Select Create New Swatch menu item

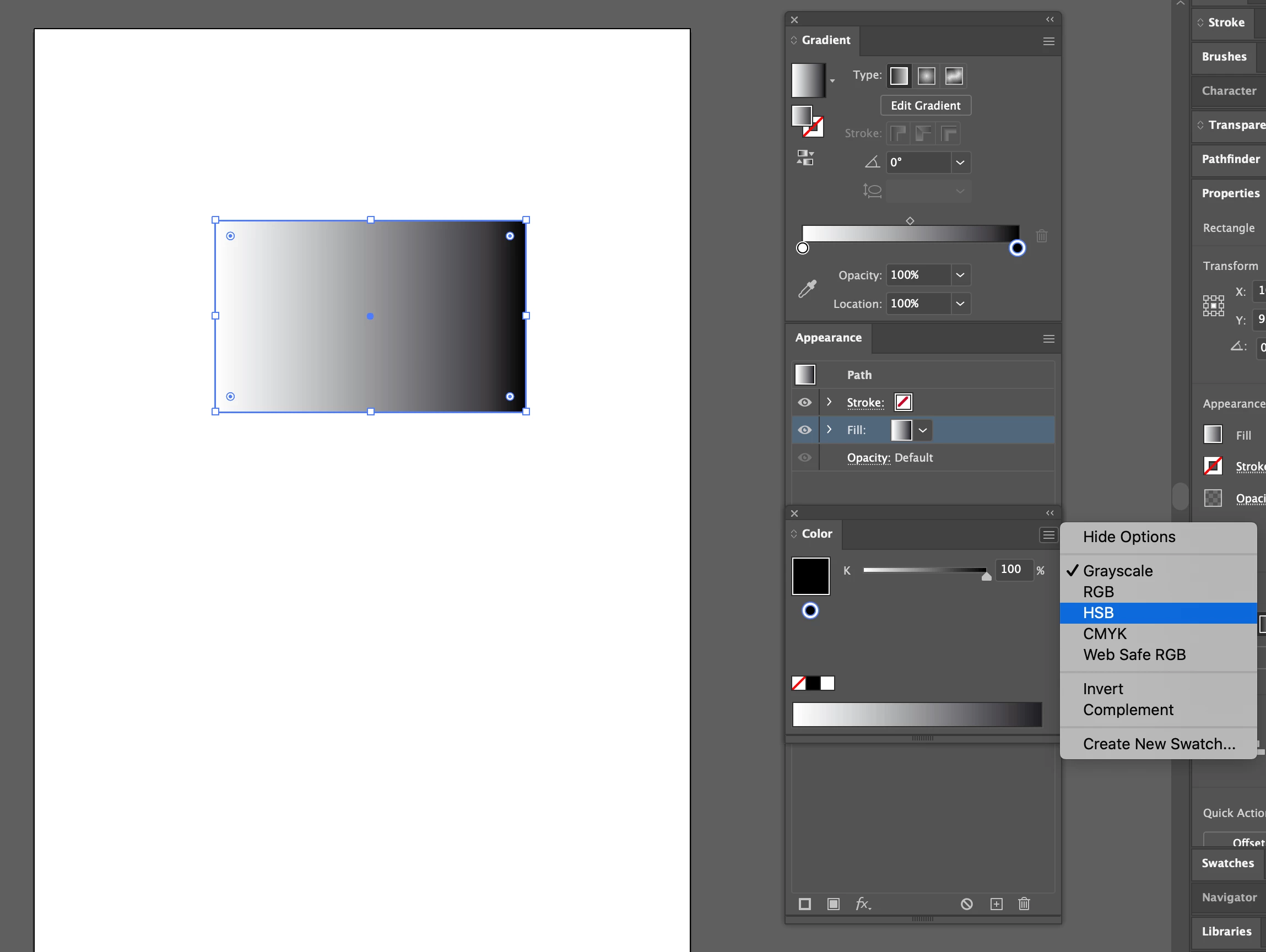(x=1159, y=744)
